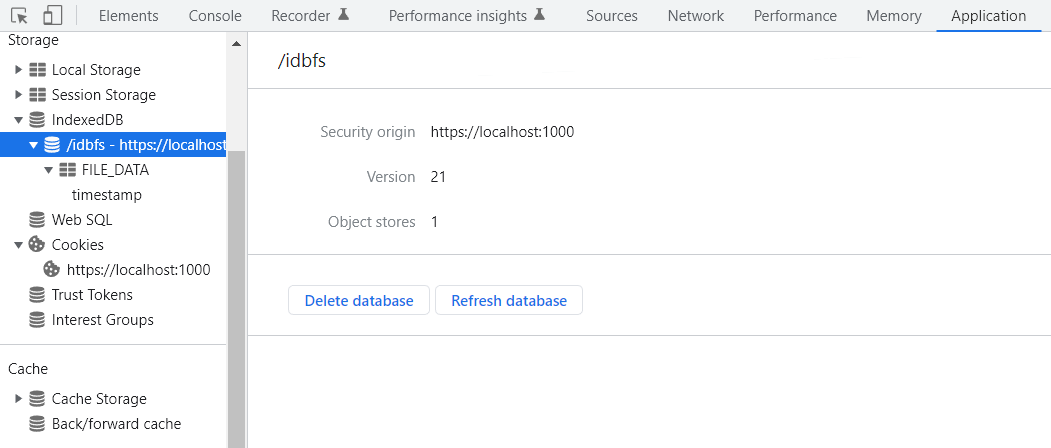Viewport: 1051px width, 448px height.
Task: Click the Local Storage table icon
Action: click(x=37, y=70)
